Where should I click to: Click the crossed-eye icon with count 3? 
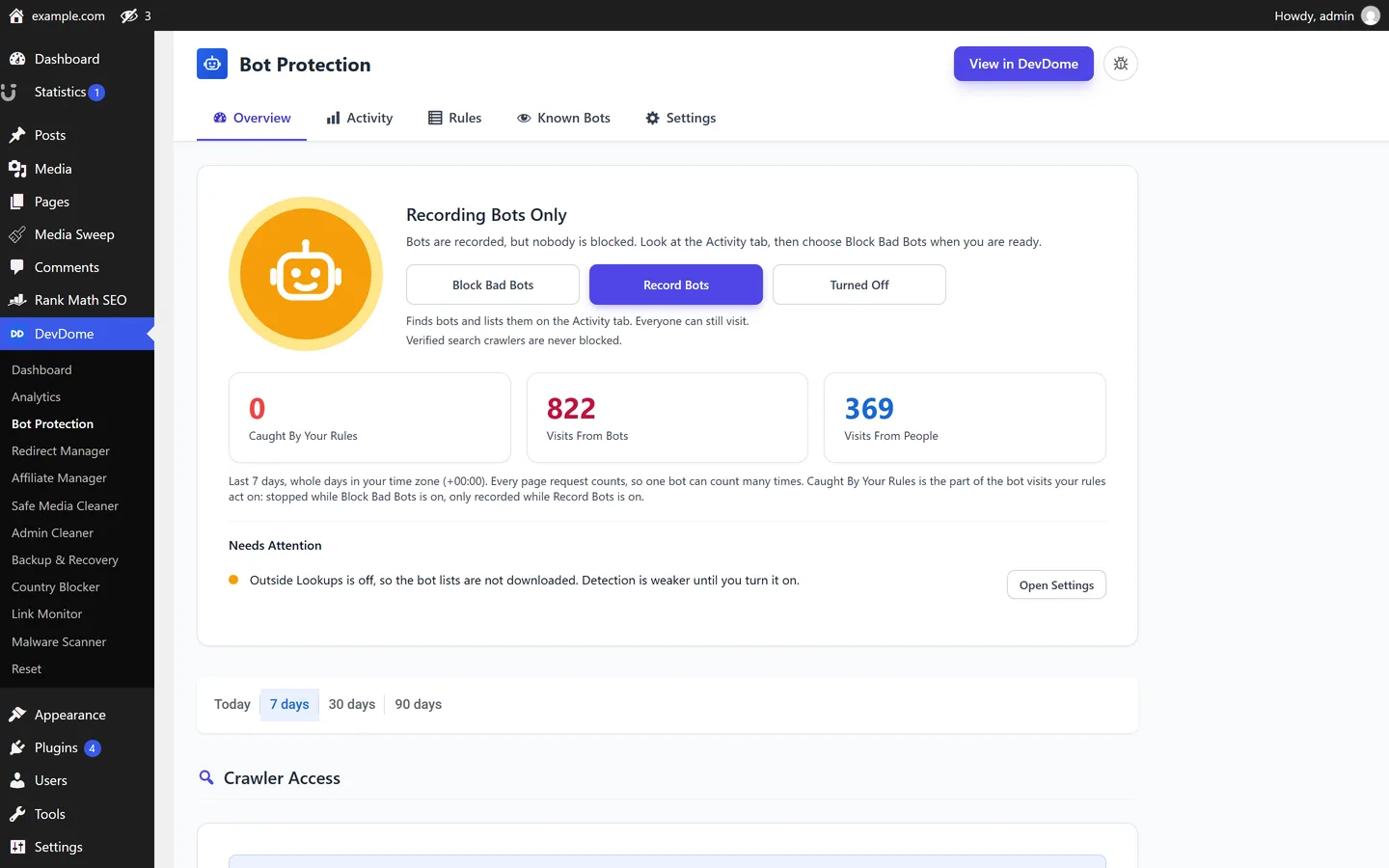click(x=129, y=15)
